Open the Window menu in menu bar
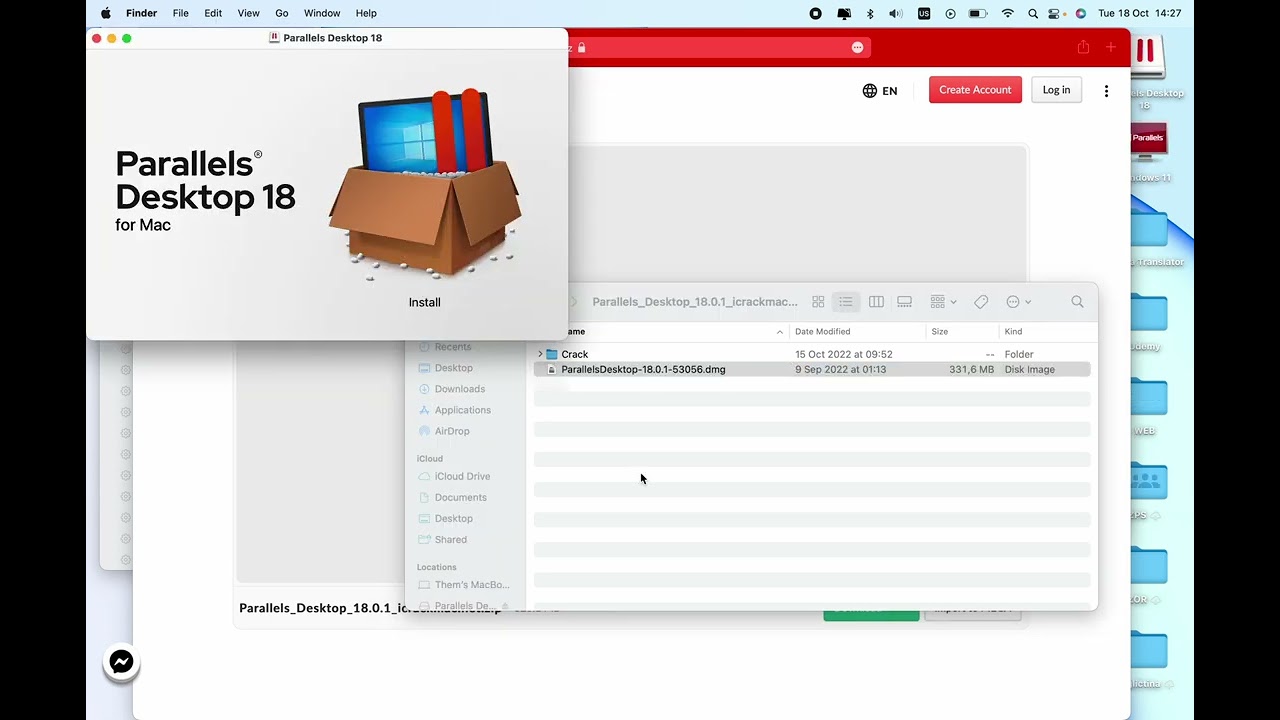Viewport: 1280px width, 720px height. pos(322,13)
